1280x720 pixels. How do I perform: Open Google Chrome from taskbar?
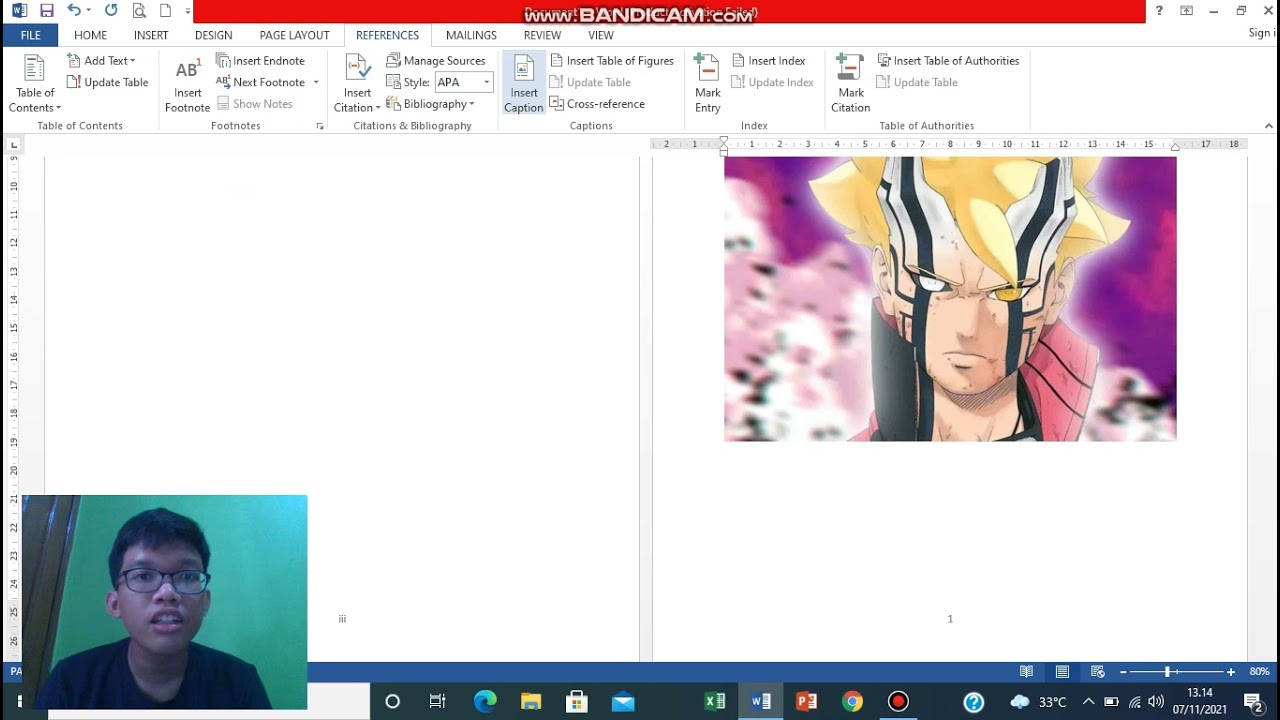(x=852, y=702)
